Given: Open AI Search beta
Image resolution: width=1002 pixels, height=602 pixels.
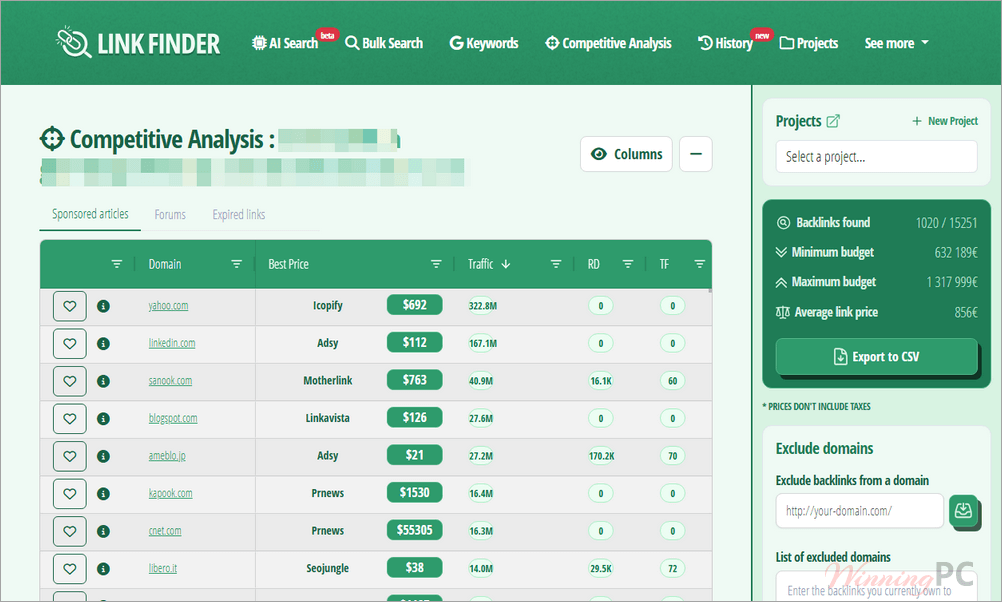Looking at the screenshot, I should click(x=285, y=43).
